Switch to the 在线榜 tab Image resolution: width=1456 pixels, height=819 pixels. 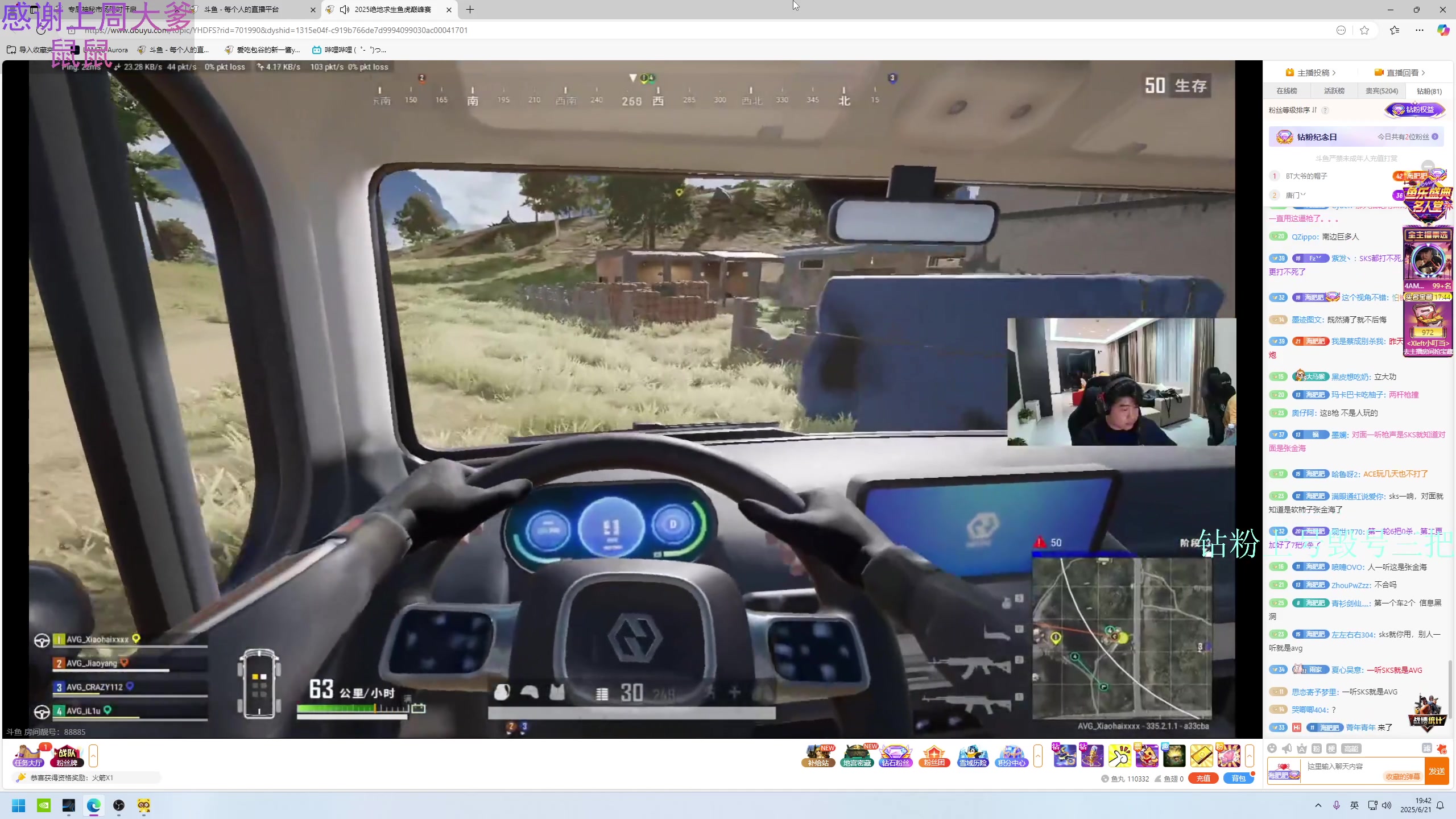(x=1287, y=91)
